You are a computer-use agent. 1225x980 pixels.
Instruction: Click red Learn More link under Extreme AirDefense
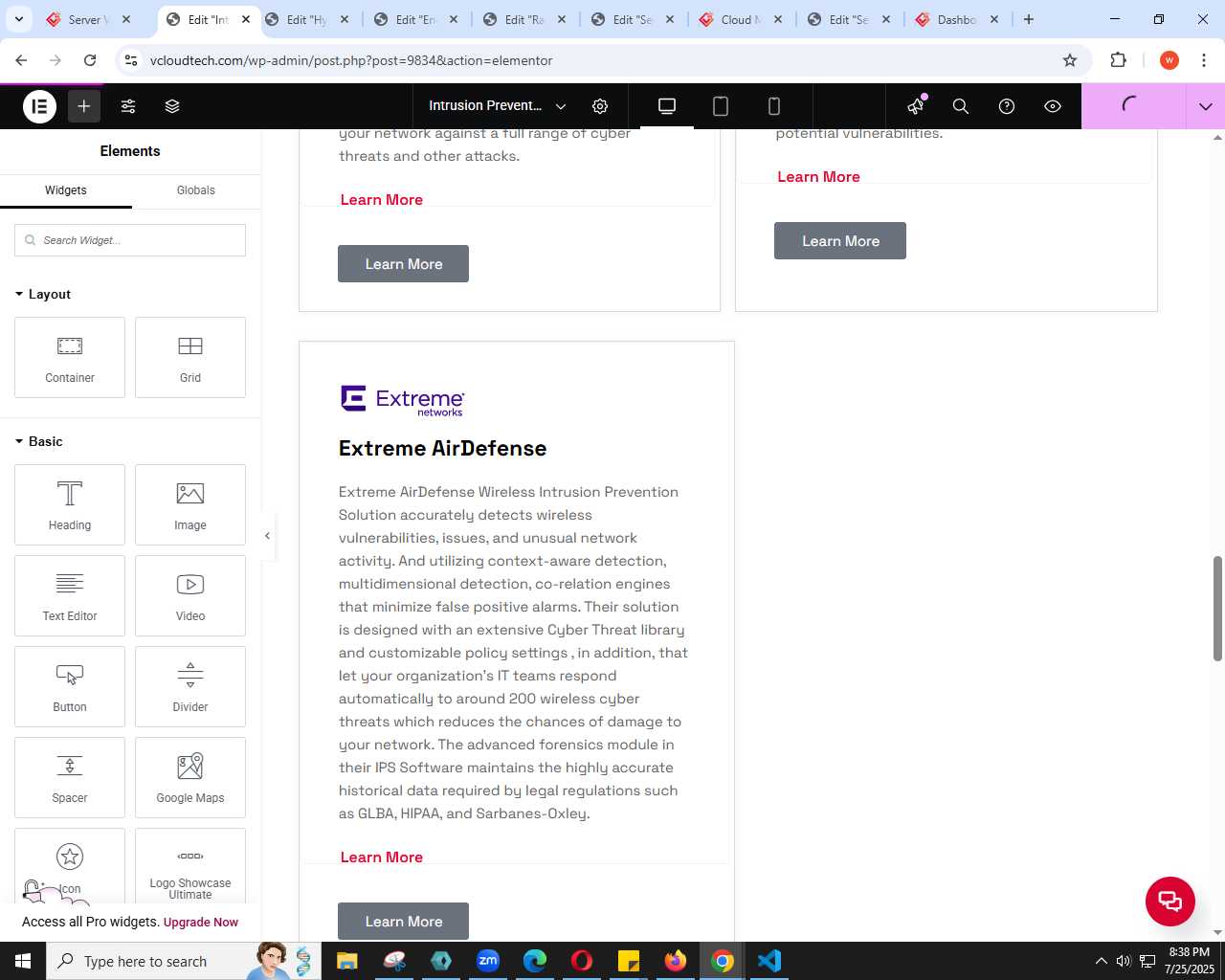click(382, 857)
